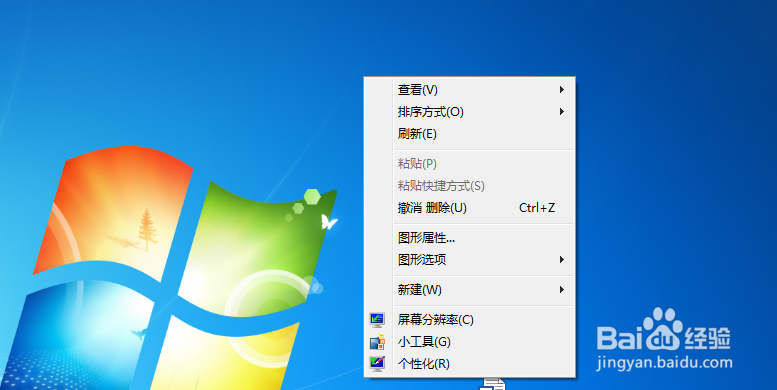Choose 撤消 删除(U) in the context menu
This screenshot has width=777, height=390.
[469, 208]
